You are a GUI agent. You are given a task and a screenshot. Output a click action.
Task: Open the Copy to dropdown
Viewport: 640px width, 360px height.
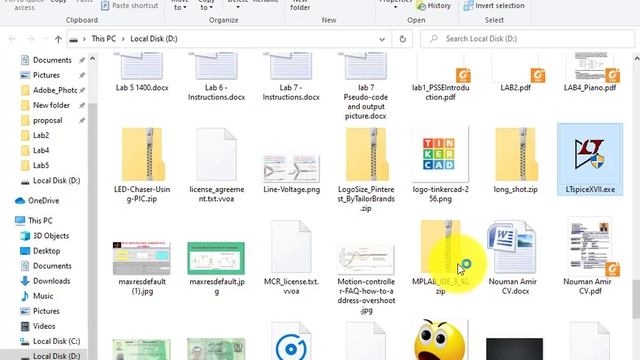point(206,6)
